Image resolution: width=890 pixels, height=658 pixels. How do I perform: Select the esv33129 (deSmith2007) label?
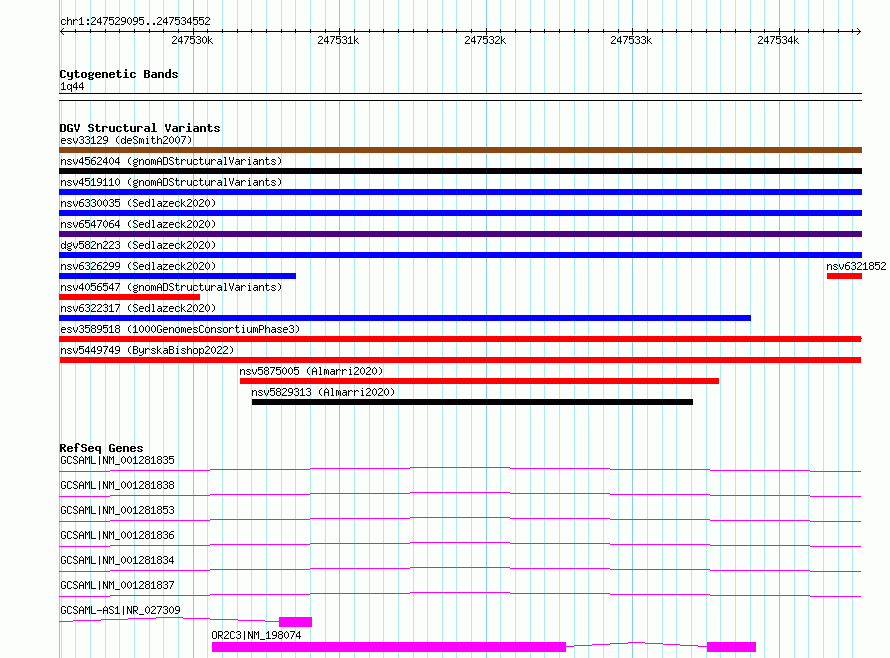click(x=126, y=140)
